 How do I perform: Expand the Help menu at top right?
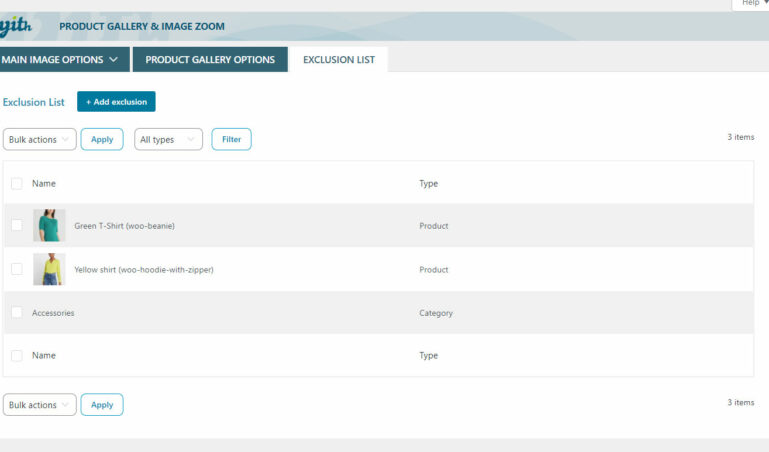(750, 4)
